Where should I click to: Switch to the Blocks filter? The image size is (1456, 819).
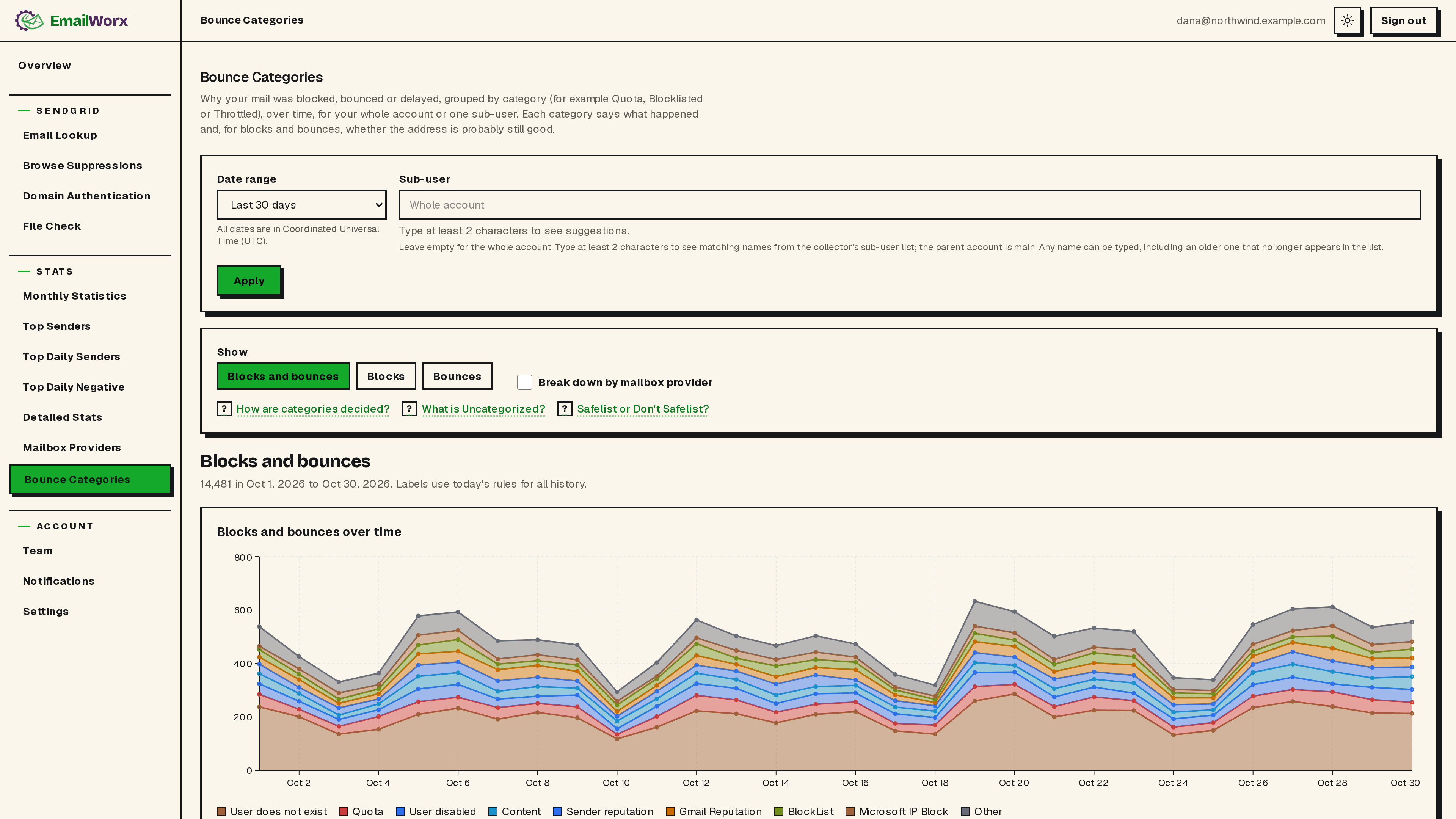(386, 377)
